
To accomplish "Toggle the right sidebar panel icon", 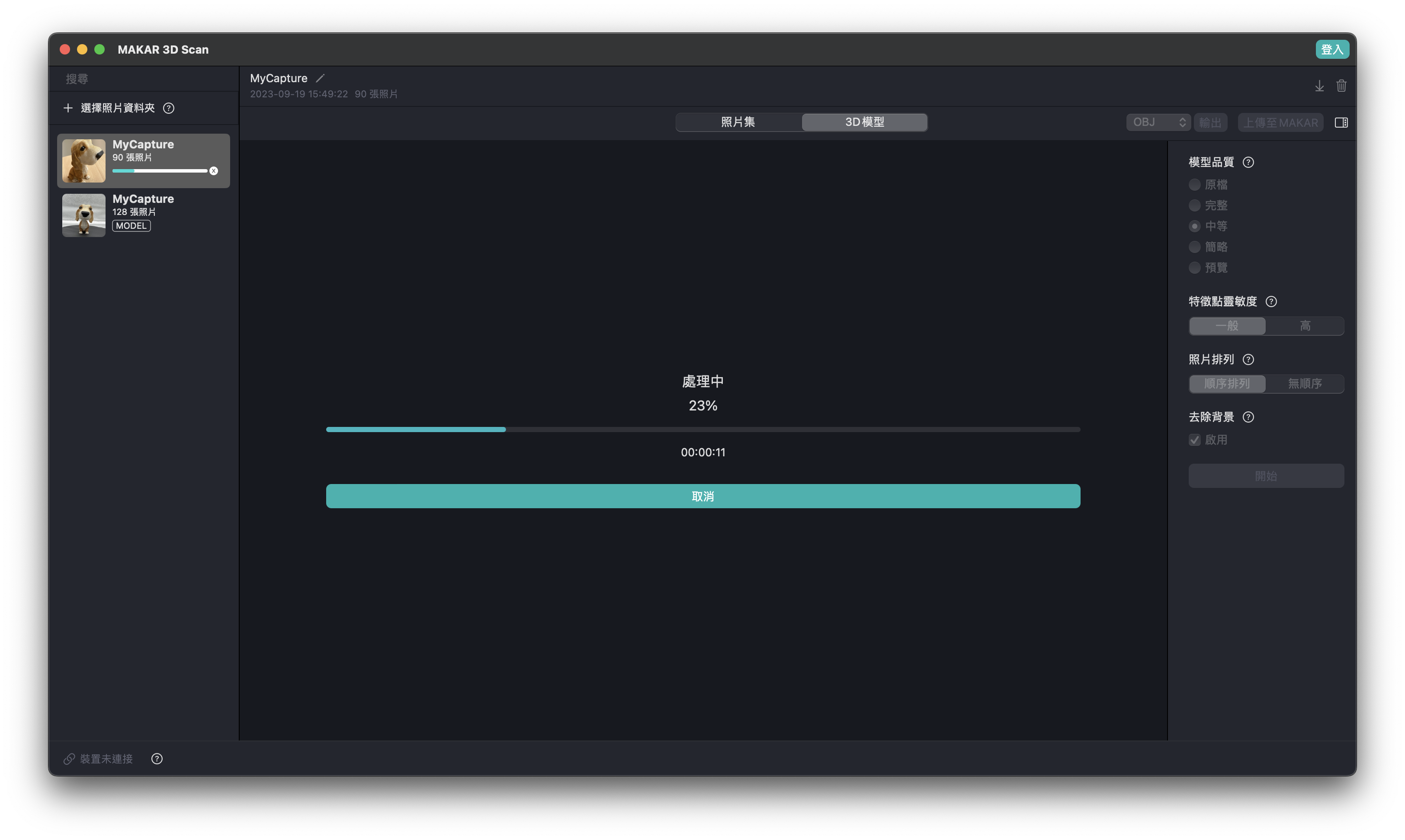I will (x=1341, y=123).
